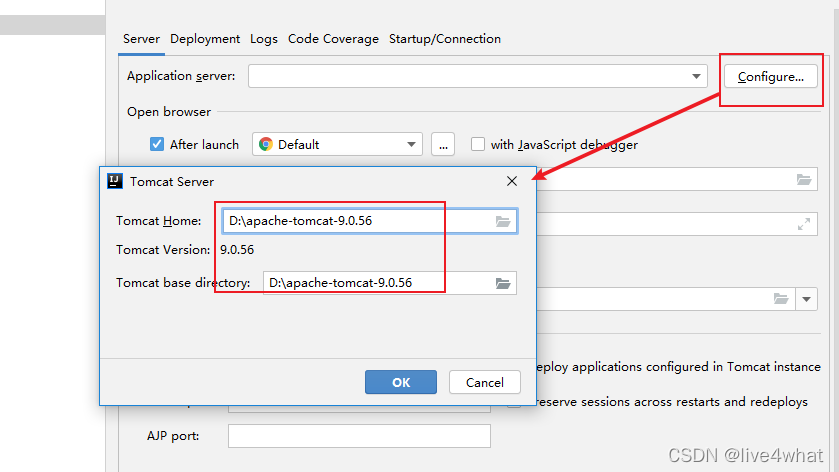Open folder browser for Tomcat Home path
The height and width of the screenshot is (472, 839).
coord(502,221)
